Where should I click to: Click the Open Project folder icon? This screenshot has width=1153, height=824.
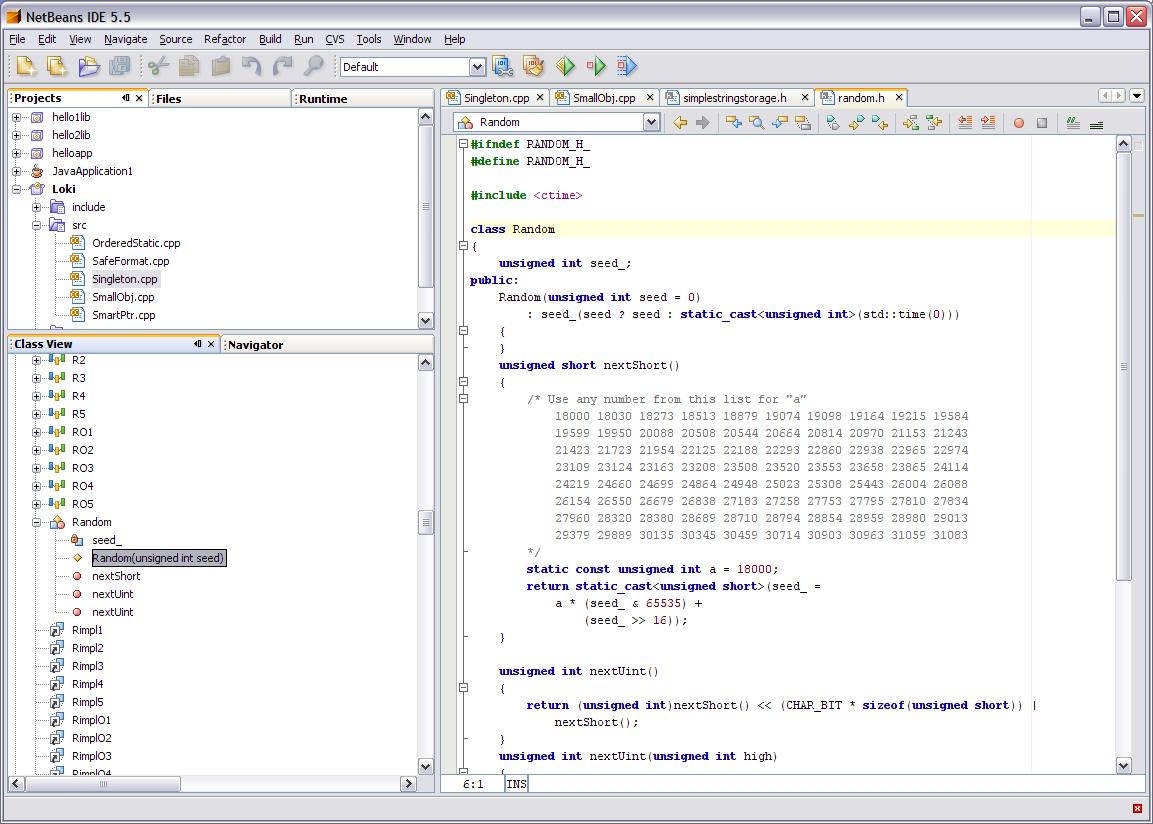tap(88, 66)
